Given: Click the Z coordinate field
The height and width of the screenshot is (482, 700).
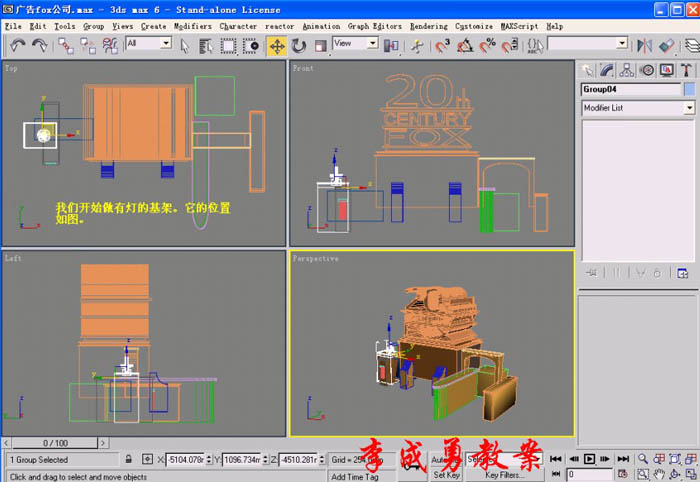Looking at the screenshot, I should pyautogui.click(x=299, y=459).
